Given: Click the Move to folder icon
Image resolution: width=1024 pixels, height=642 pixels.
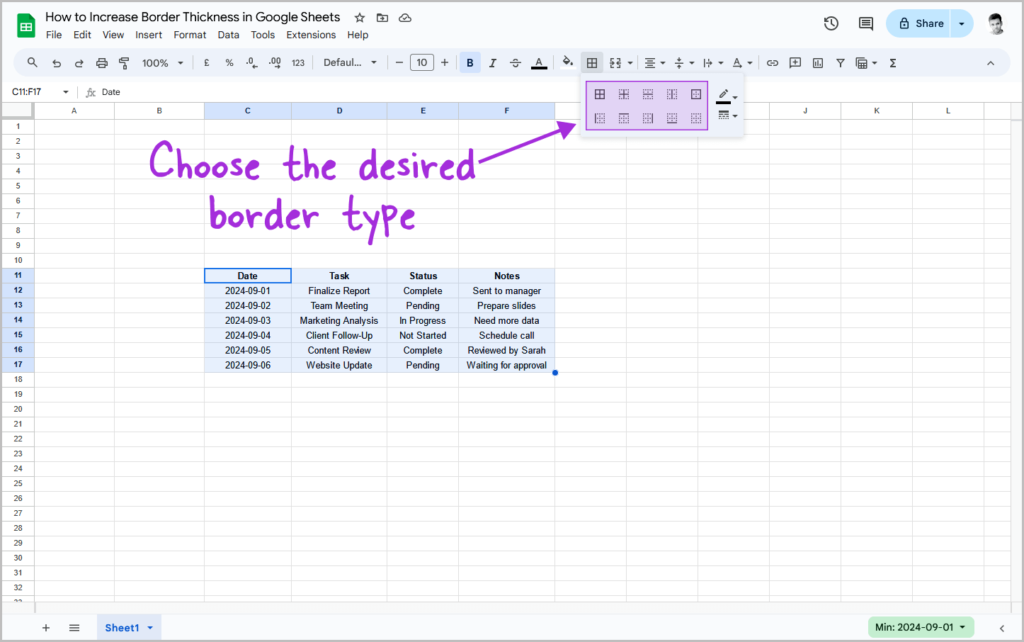Looking at the screenshot, I should pos(382,18).
